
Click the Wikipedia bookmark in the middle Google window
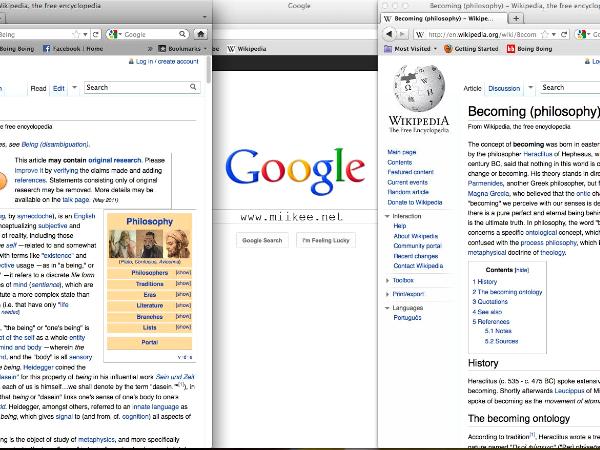pyautogui.click(x=247, y=49)
